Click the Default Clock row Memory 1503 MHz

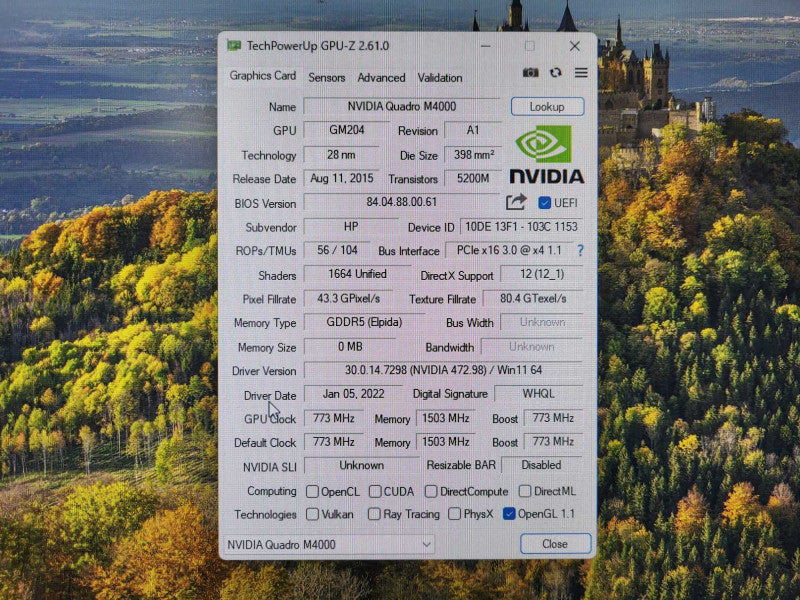(x=445, y=441)
